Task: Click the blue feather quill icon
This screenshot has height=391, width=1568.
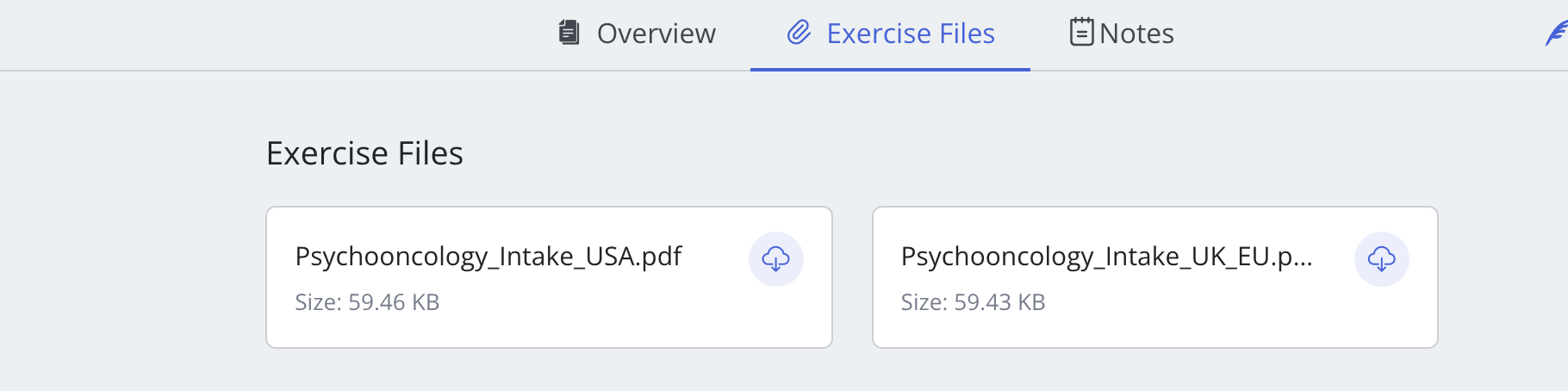Action: [1556, 34]
